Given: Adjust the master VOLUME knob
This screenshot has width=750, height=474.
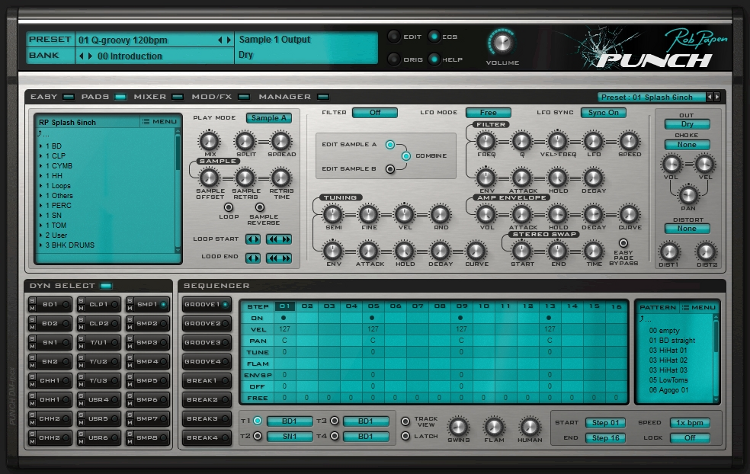Looking at the screenshot, I should (502, 43).
